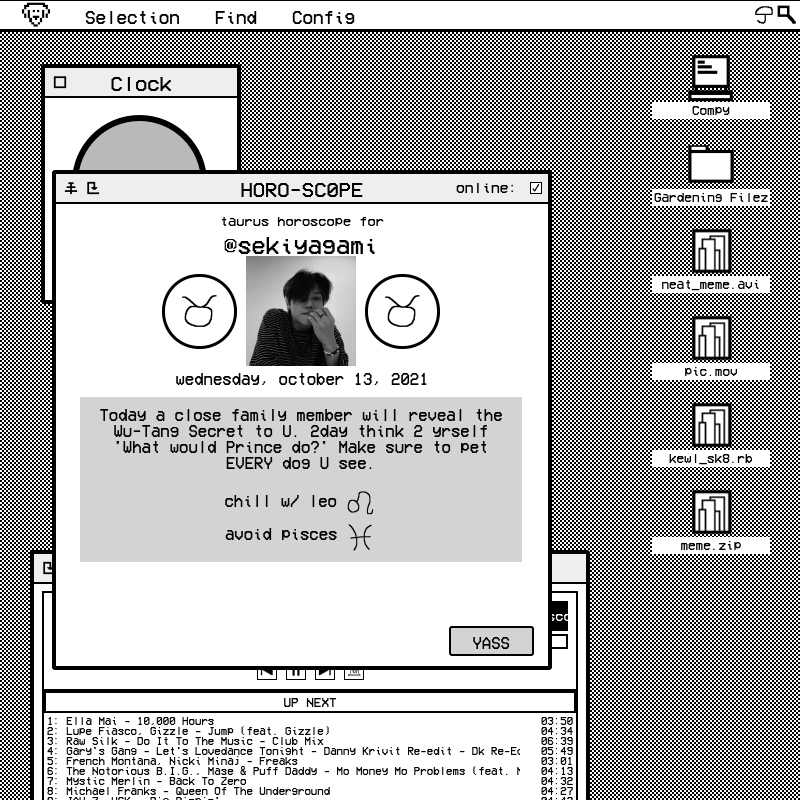Click the Clock title bar text
Screen dimensions: 800x800
pos(141,84)
